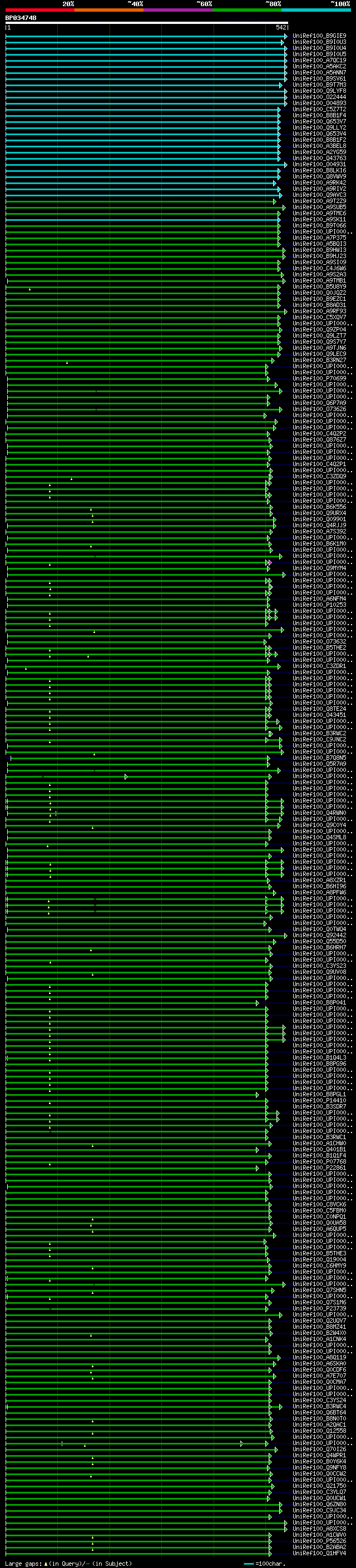356x1568 pixels.
Task: Select hit label UniRef100_B8B1F4
Action: click(319, 115)
